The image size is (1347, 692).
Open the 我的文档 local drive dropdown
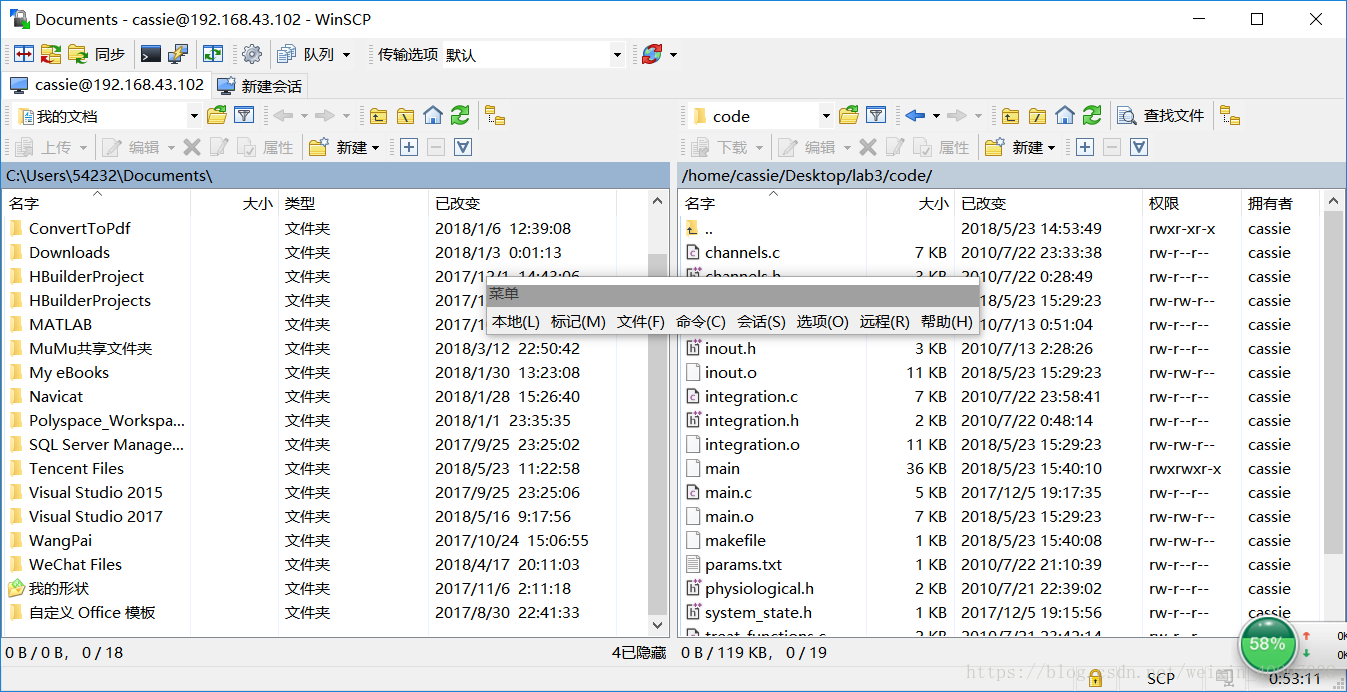click(194, 116)
